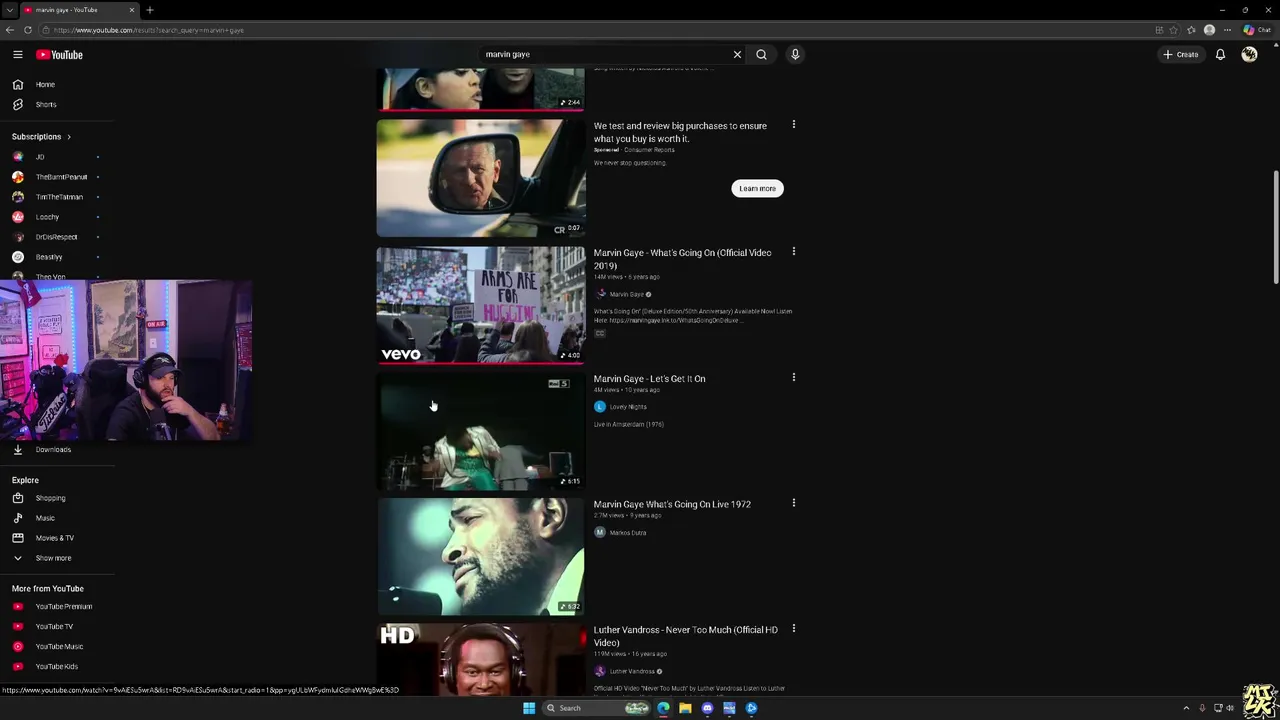Open options for What's Going On Live 1972

click(794, 503)
